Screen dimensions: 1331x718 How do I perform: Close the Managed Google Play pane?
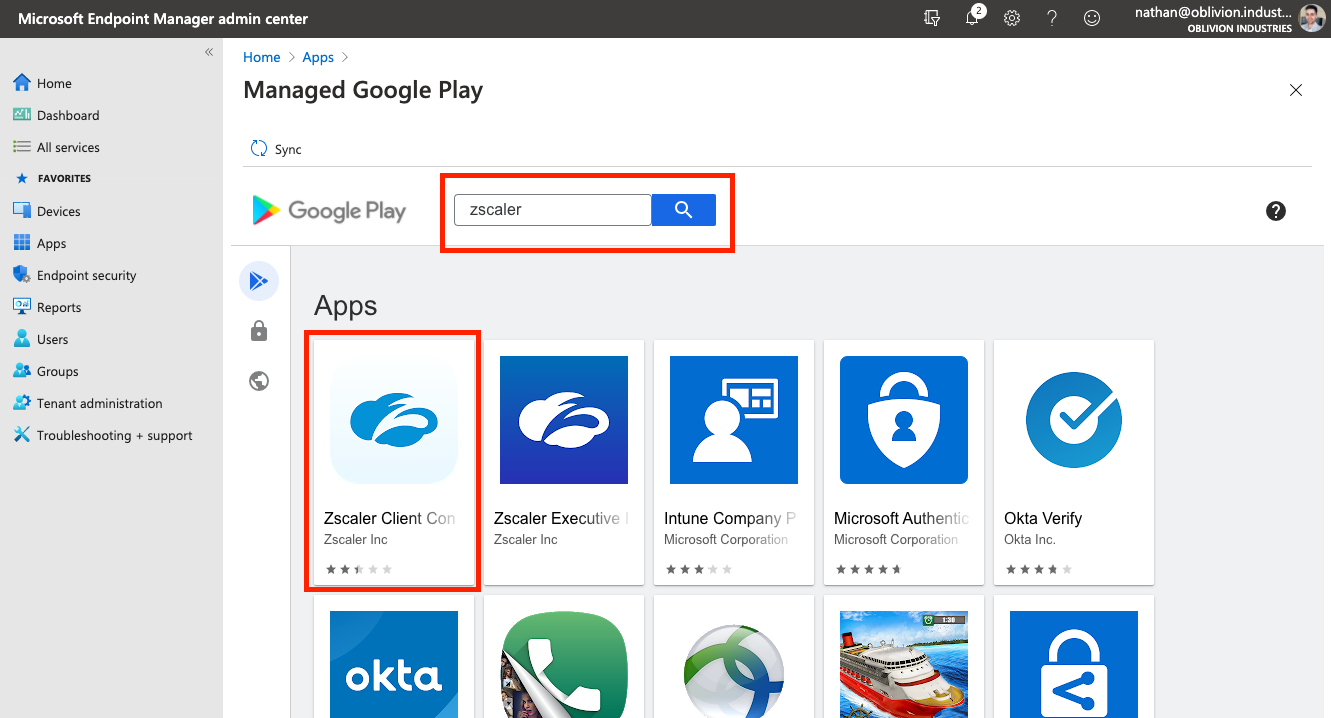point(1295,90)
